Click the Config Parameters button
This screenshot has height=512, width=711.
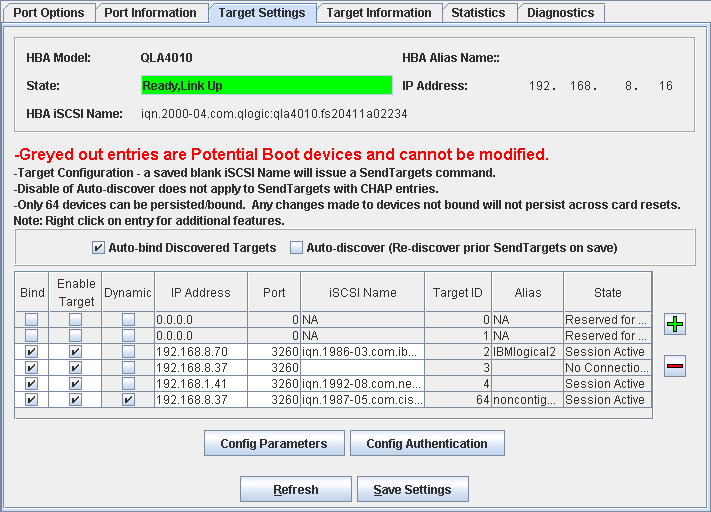274,443
